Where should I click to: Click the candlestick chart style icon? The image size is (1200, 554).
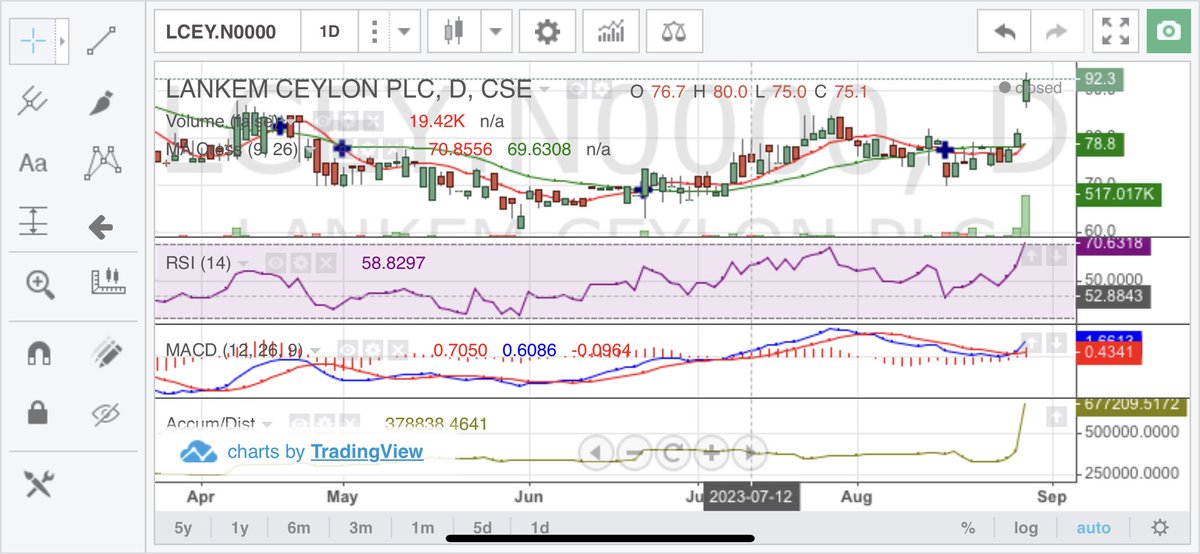click(454, 31)
